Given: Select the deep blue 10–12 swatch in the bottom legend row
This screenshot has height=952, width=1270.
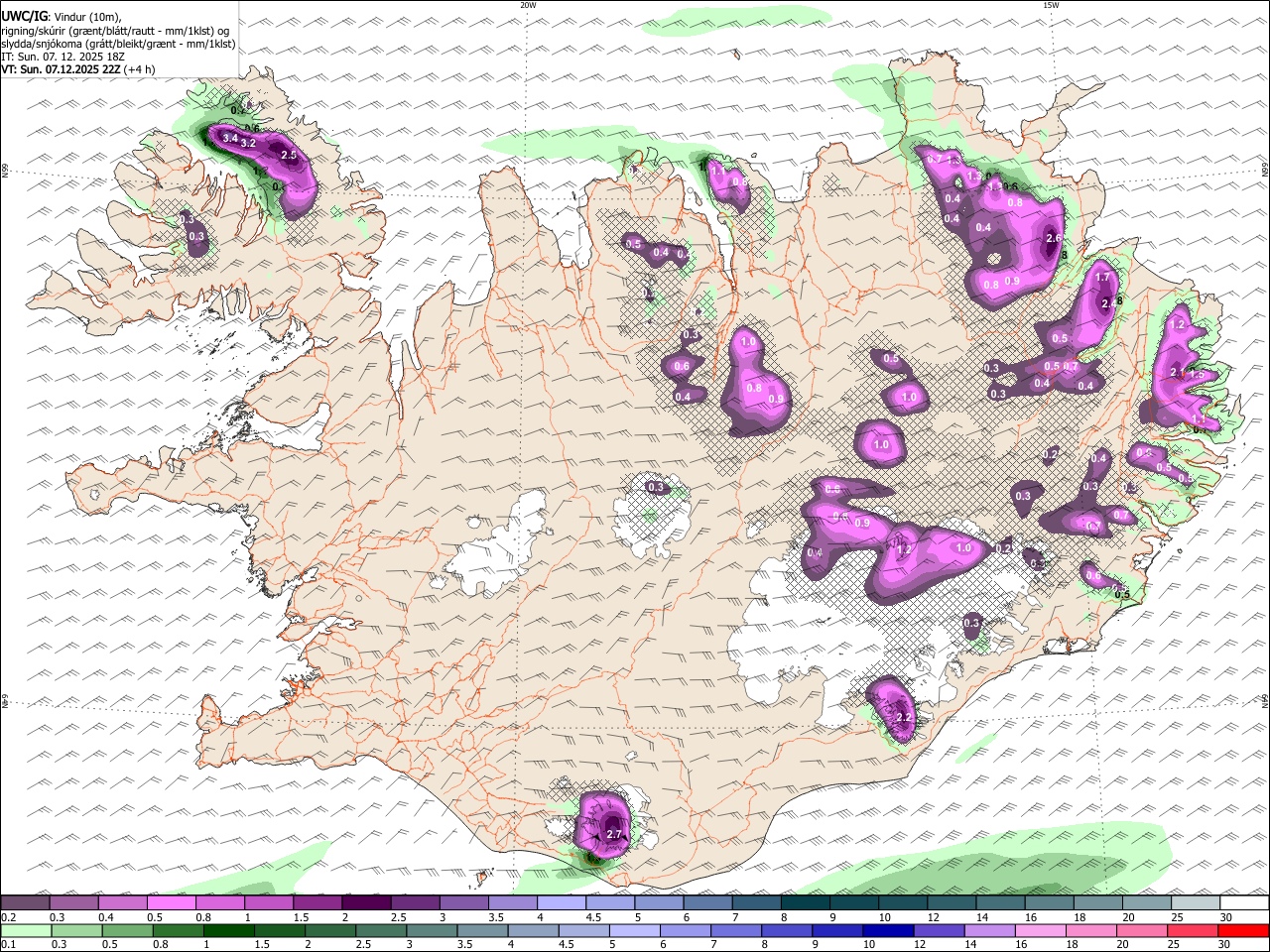Looking at the screenshot, I should click(889, 930).
